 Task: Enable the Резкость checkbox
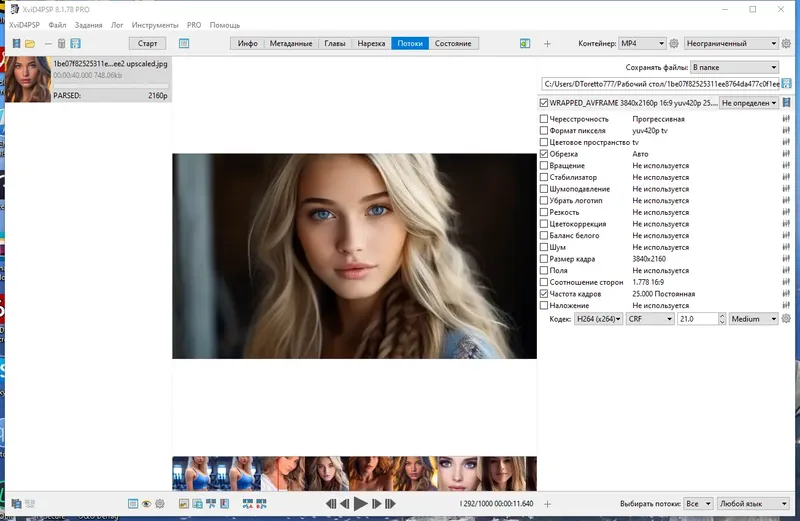(x=544, y=212)
